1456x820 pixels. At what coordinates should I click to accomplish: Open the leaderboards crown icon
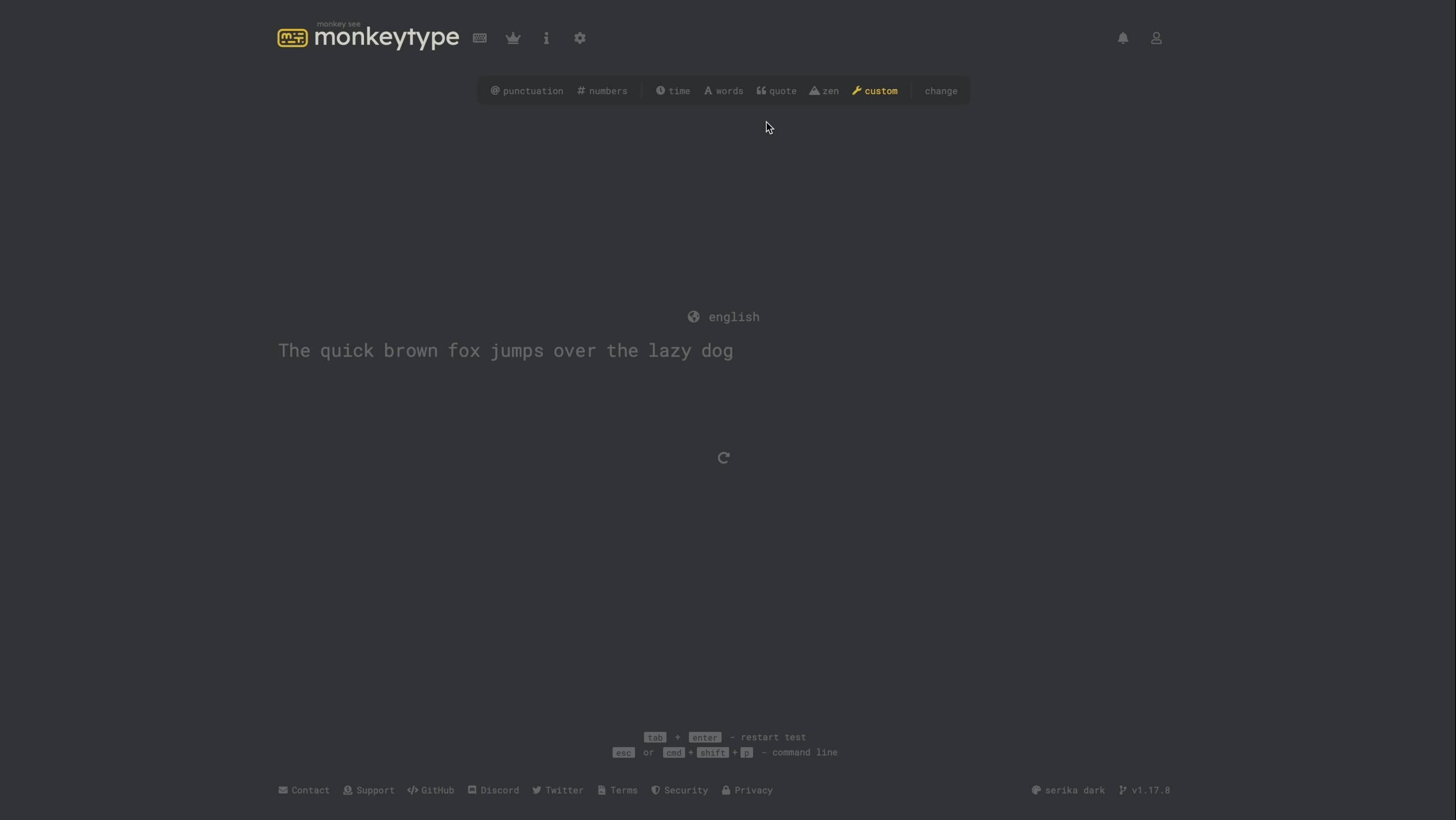pyautogui.click(x=513, y=38)
